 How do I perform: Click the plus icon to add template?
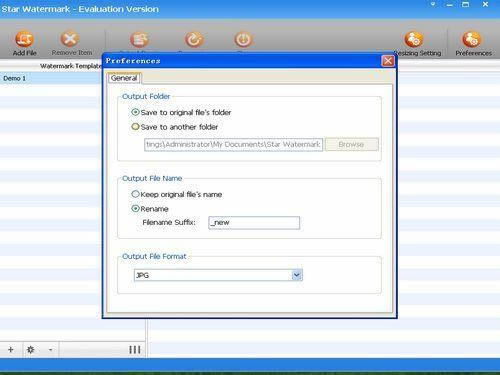pyautogui.click(x=11, y=349)
